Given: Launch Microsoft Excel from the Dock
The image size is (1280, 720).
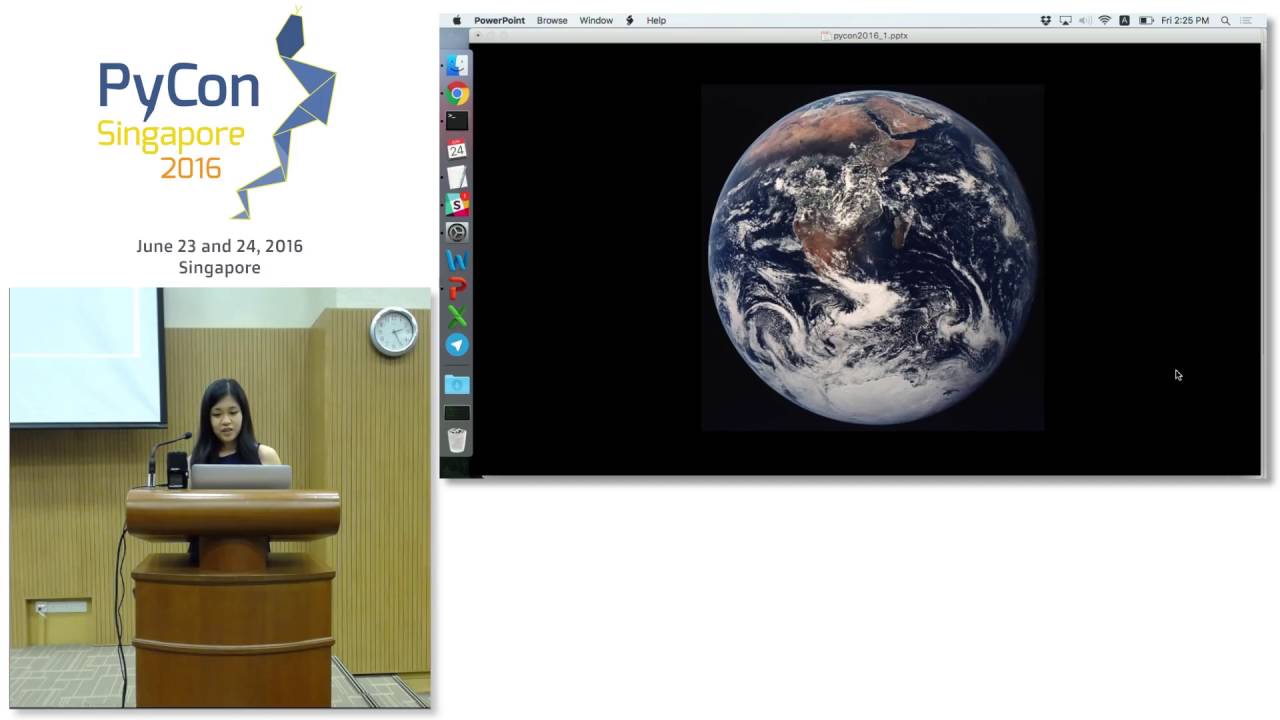Looking at the screenshot, I should coord(457,316).
